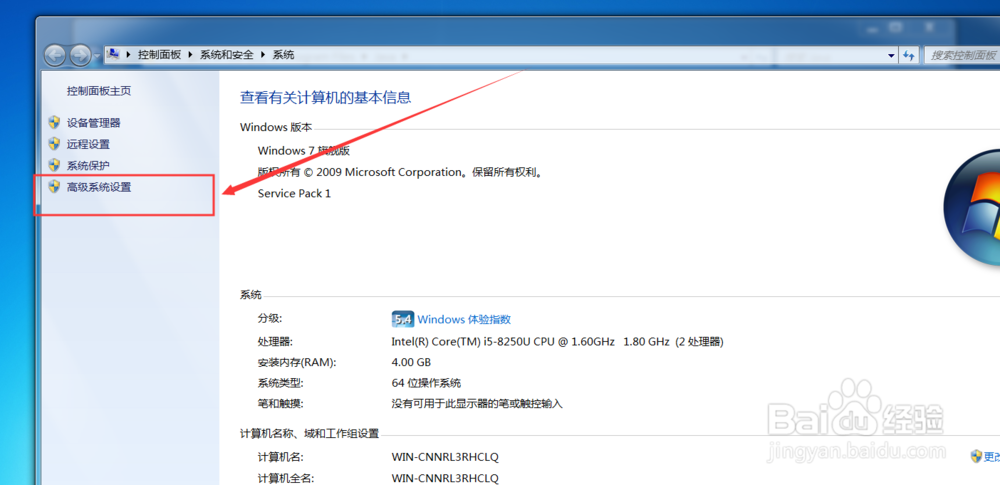Open the Windows 体验指数 link

point(464,320)
